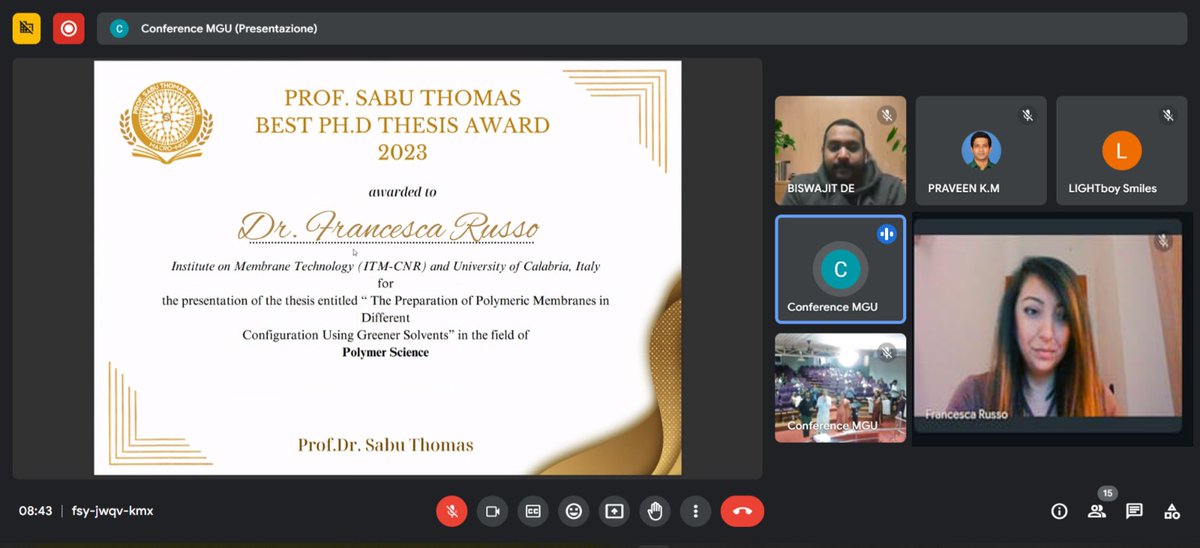The image size is (1200, 548).
Task: Turn off the camera
Action: (x=492, y=511)
